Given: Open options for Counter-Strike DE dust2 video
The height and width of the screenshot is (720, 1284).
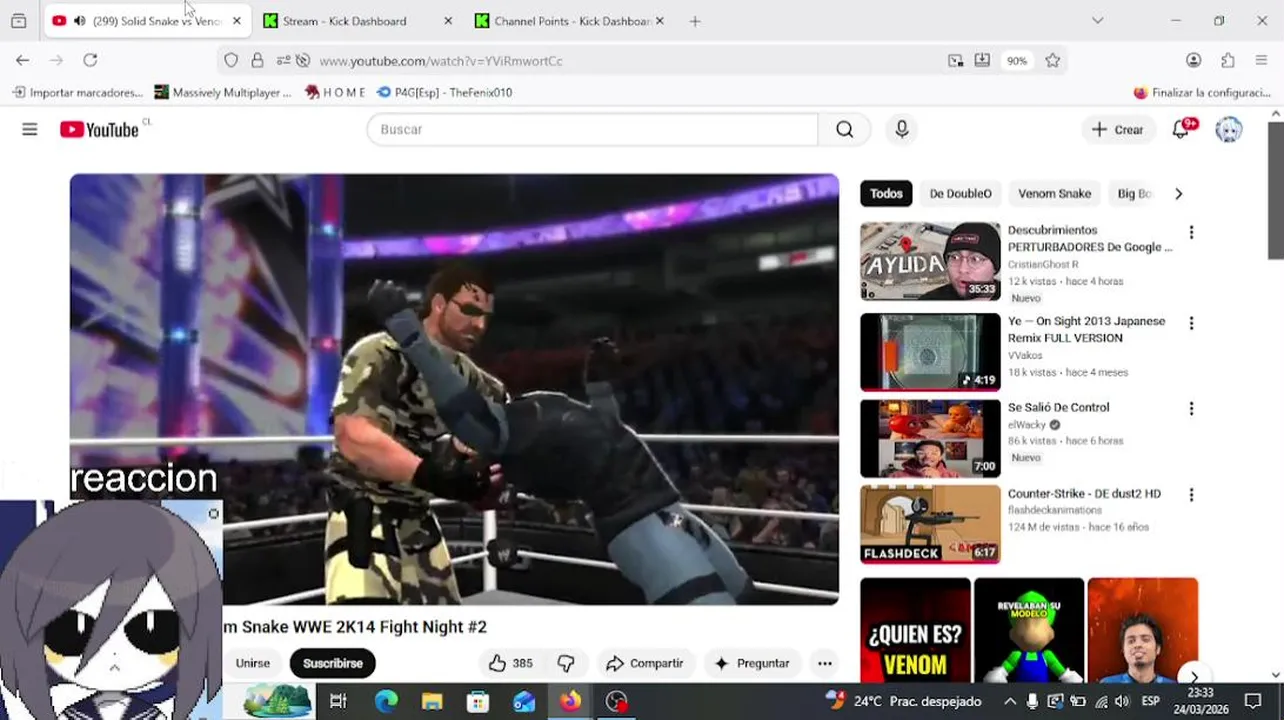Looking at the screenshot, I should click(1191, 495).
